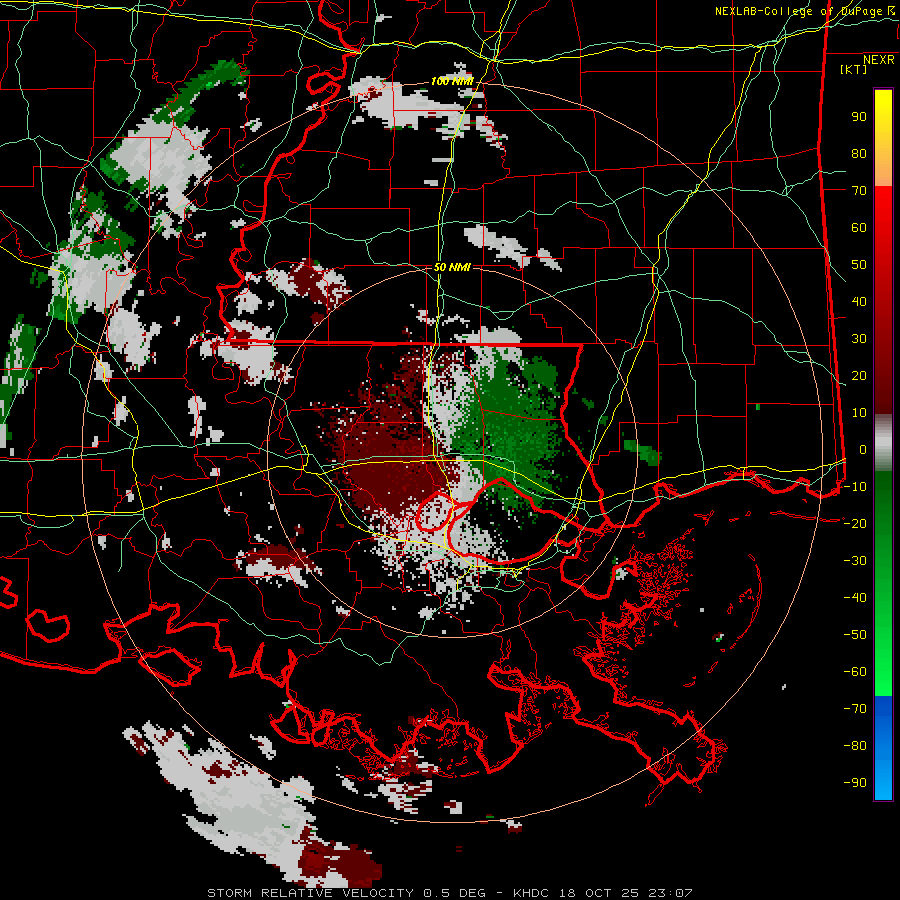
Task: Click the "KHDC" radar site identifier
Action: (532, 893)
